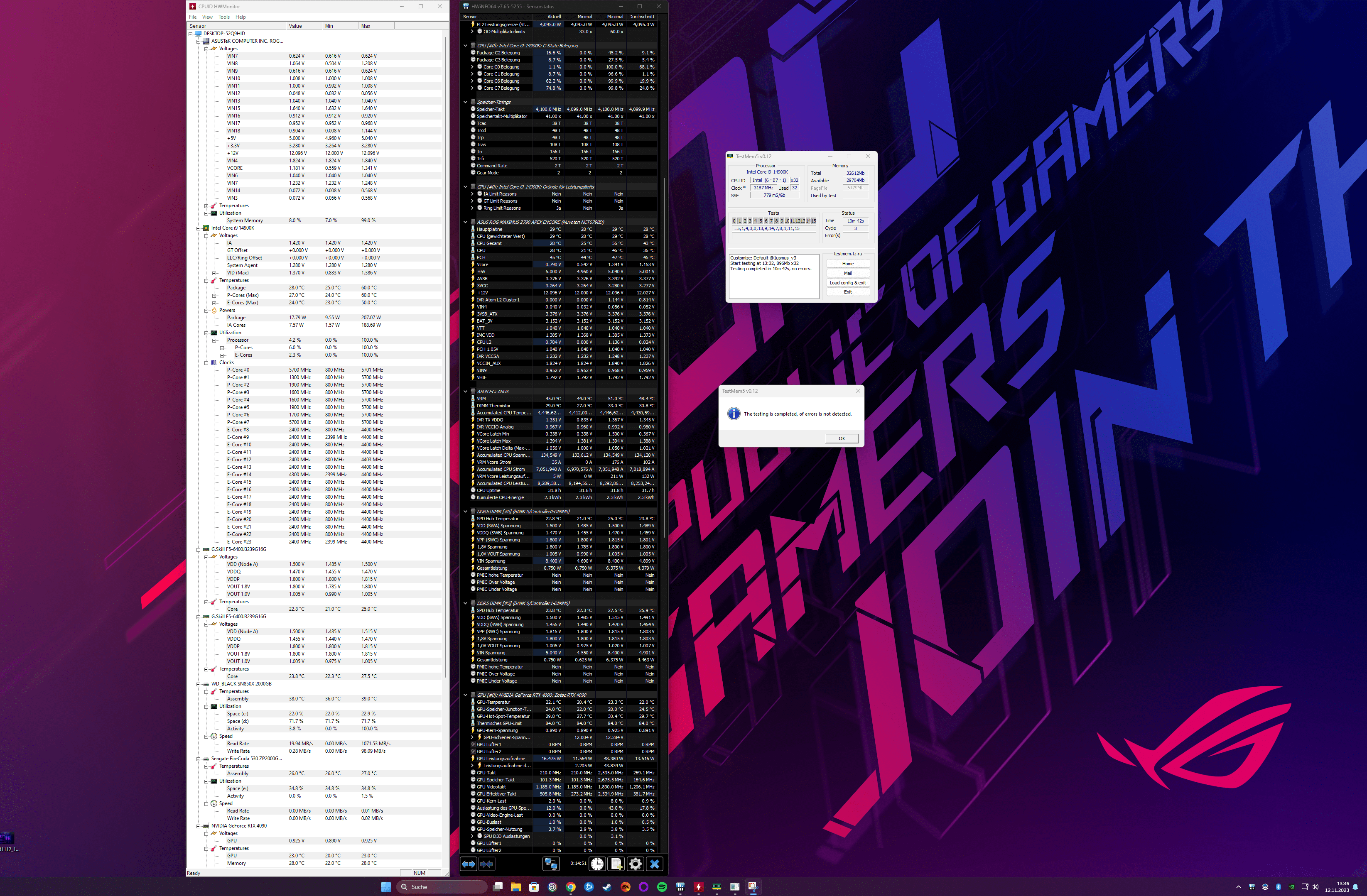Image resolution: width=1367 pixels, height=896 pixels.
Task: Collapse Clocks section in HWMonitor
Action: [206, 363]
